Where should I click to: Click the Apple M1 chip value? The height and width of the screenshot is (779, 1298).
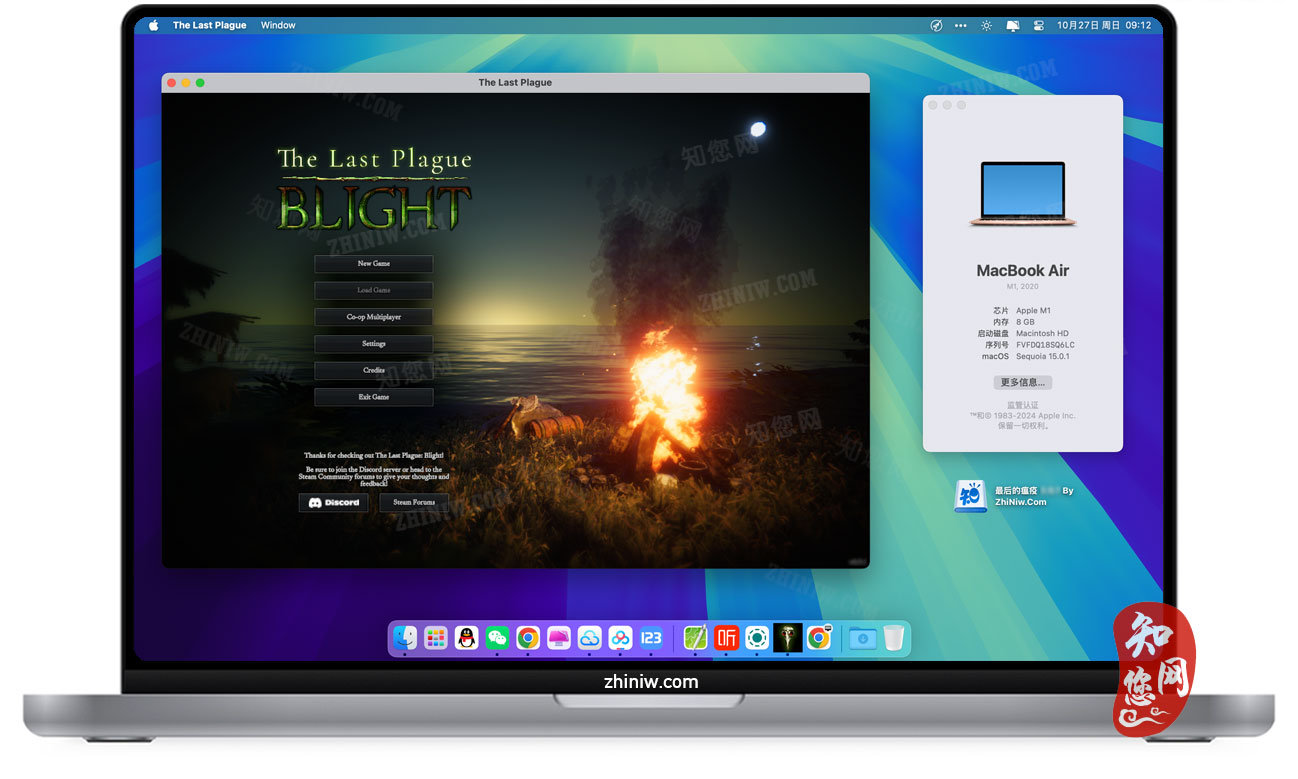tap(1033, 311)
